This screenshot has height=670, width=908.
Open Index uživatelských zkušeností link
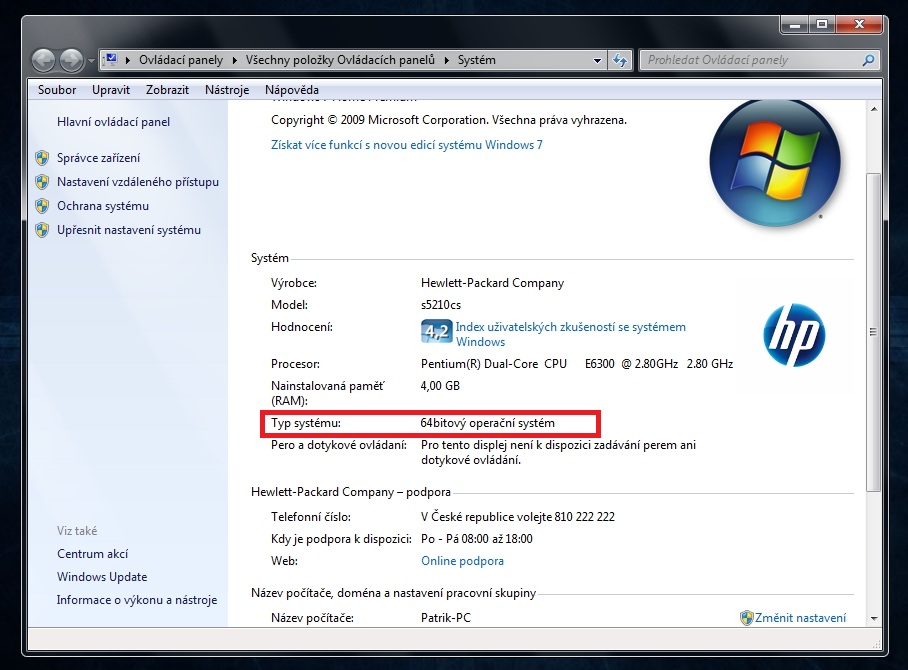point(570,334)
